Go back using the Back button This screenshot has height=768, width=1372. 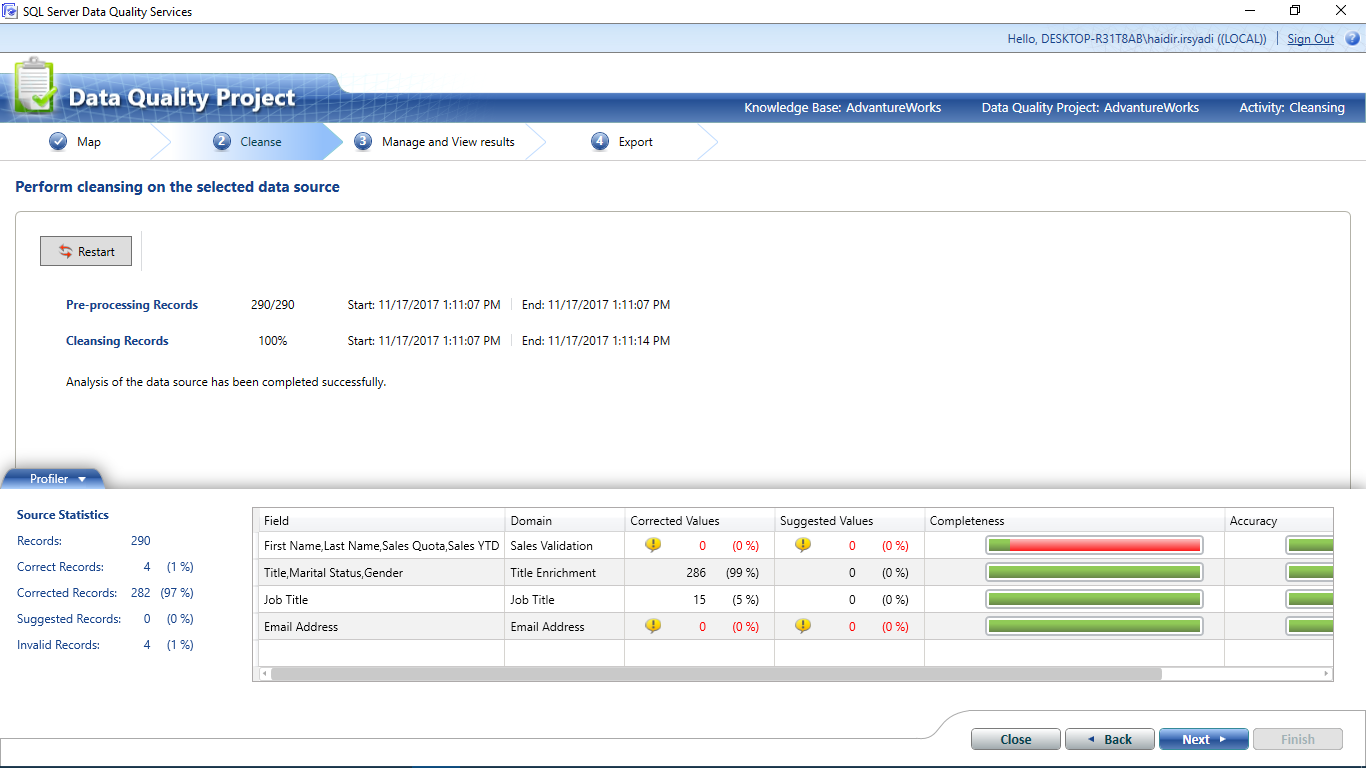(x=1109, y=738)
